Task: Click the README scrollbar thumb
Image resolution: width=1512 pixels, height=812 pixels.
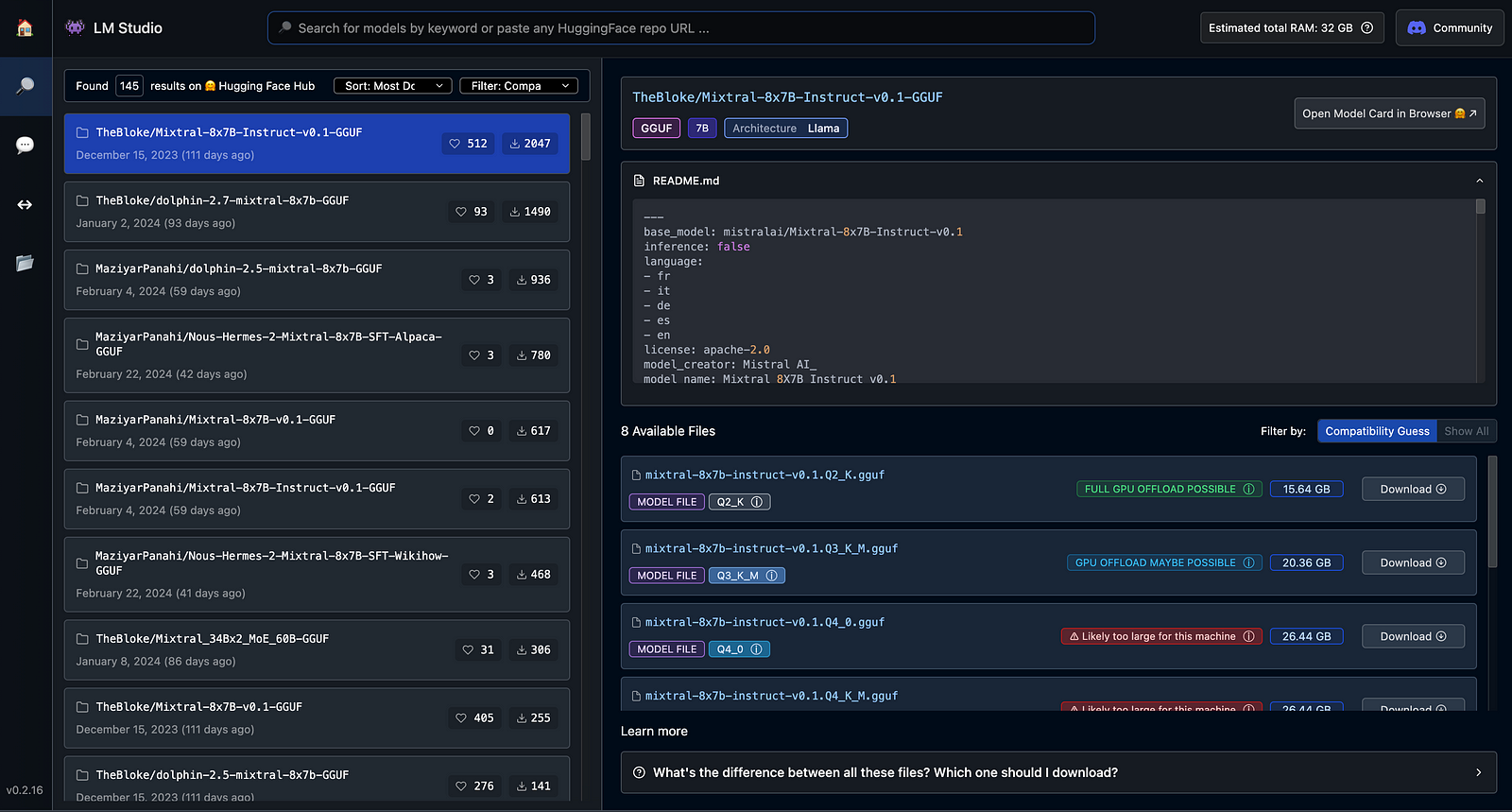Action: coord(1480,206)
